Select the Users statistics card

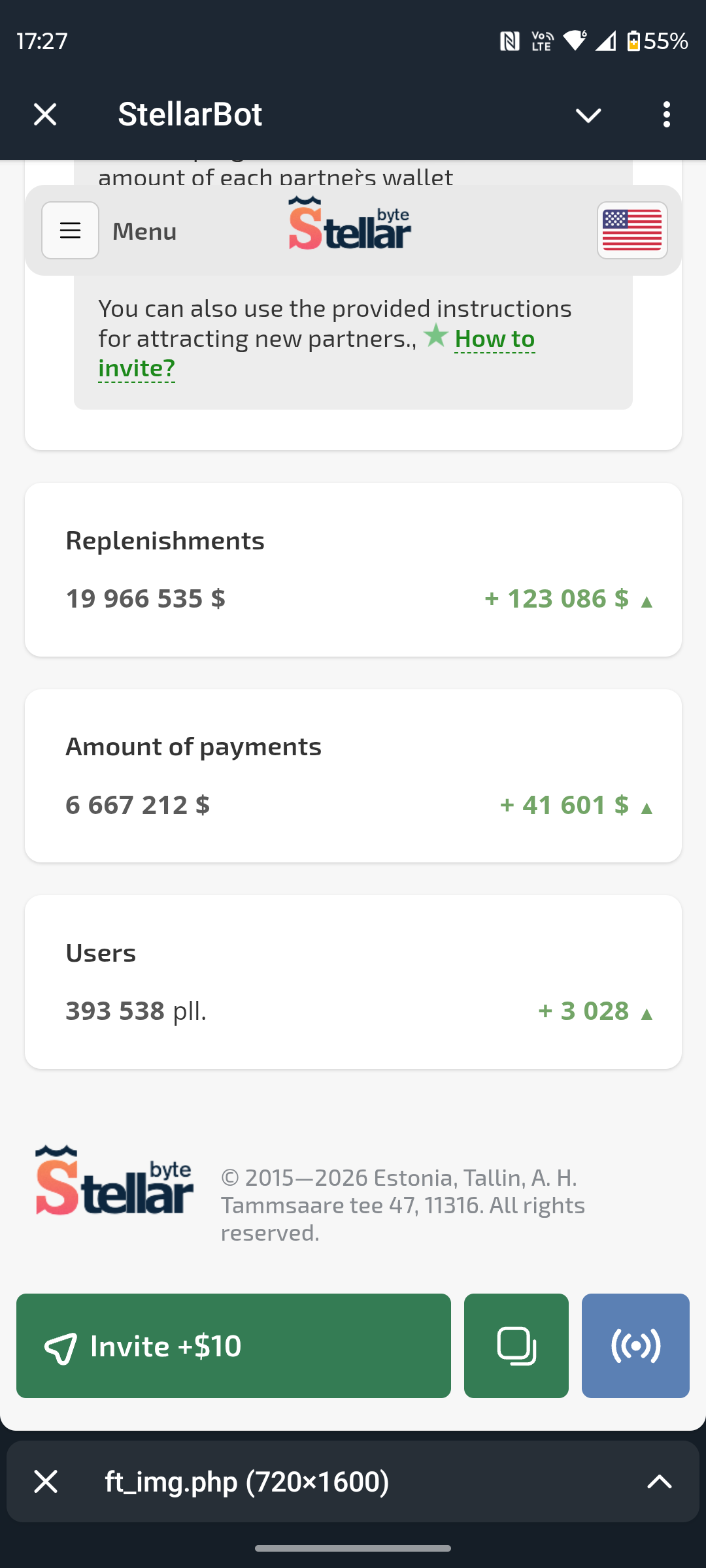(x=353, y=982)
